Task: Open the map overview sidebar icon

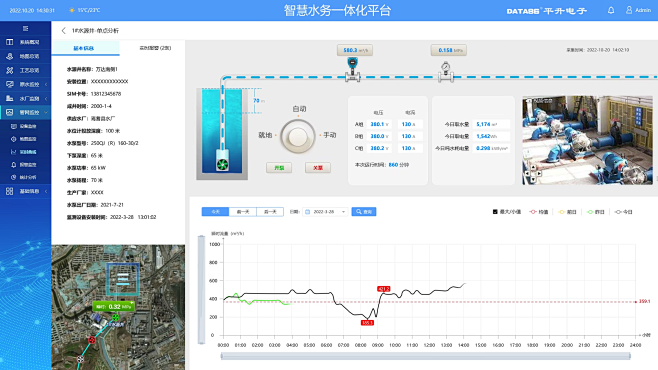Action: 10,56
